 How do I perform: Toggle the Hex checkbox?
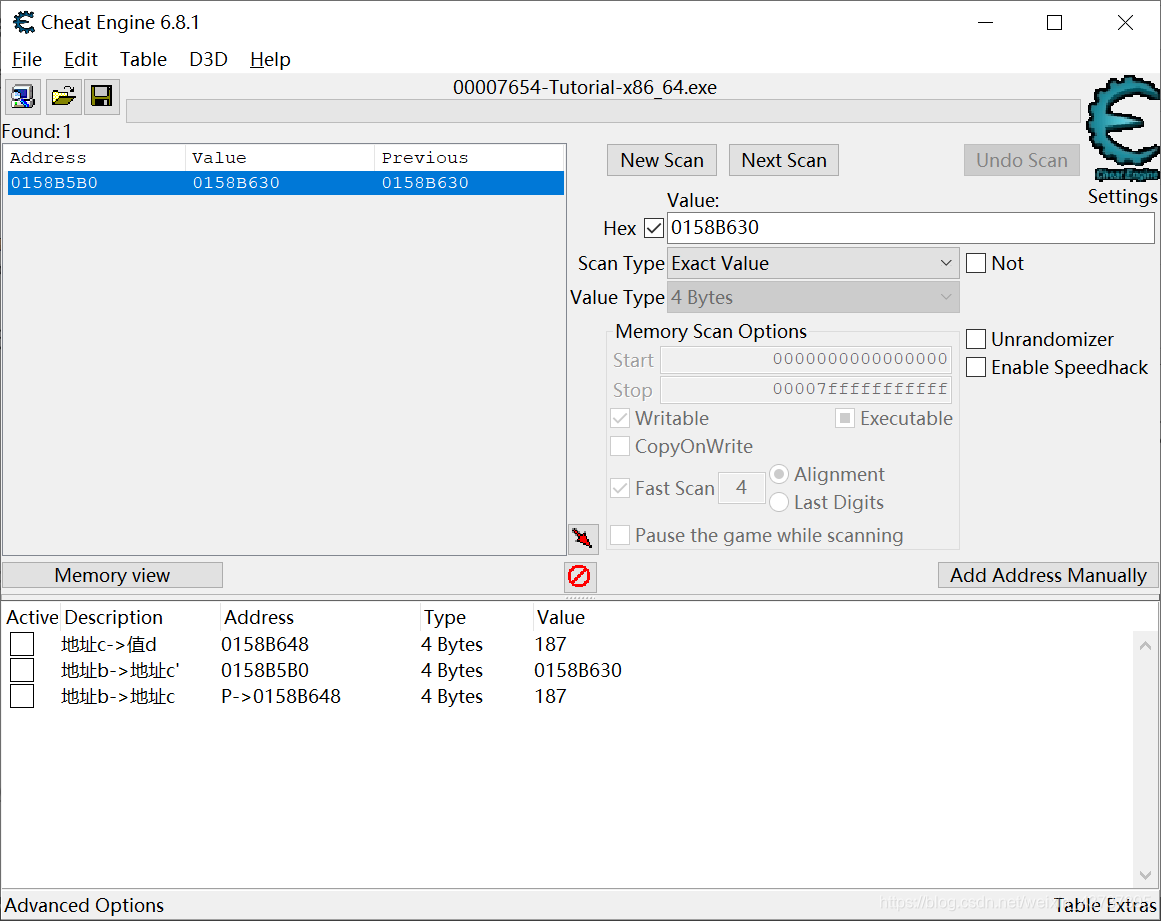point(654,228)
